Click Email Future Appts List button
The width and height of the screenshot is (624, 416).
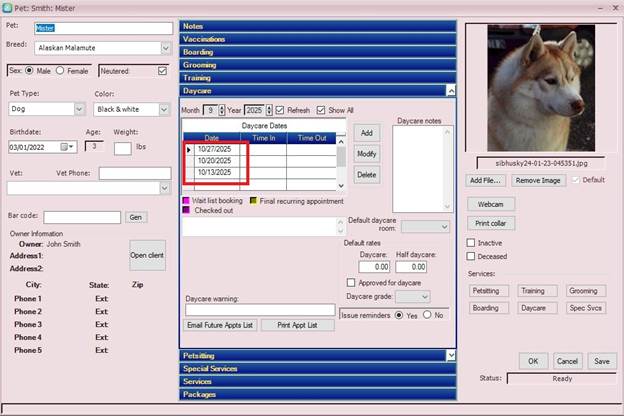pos(220,325)
